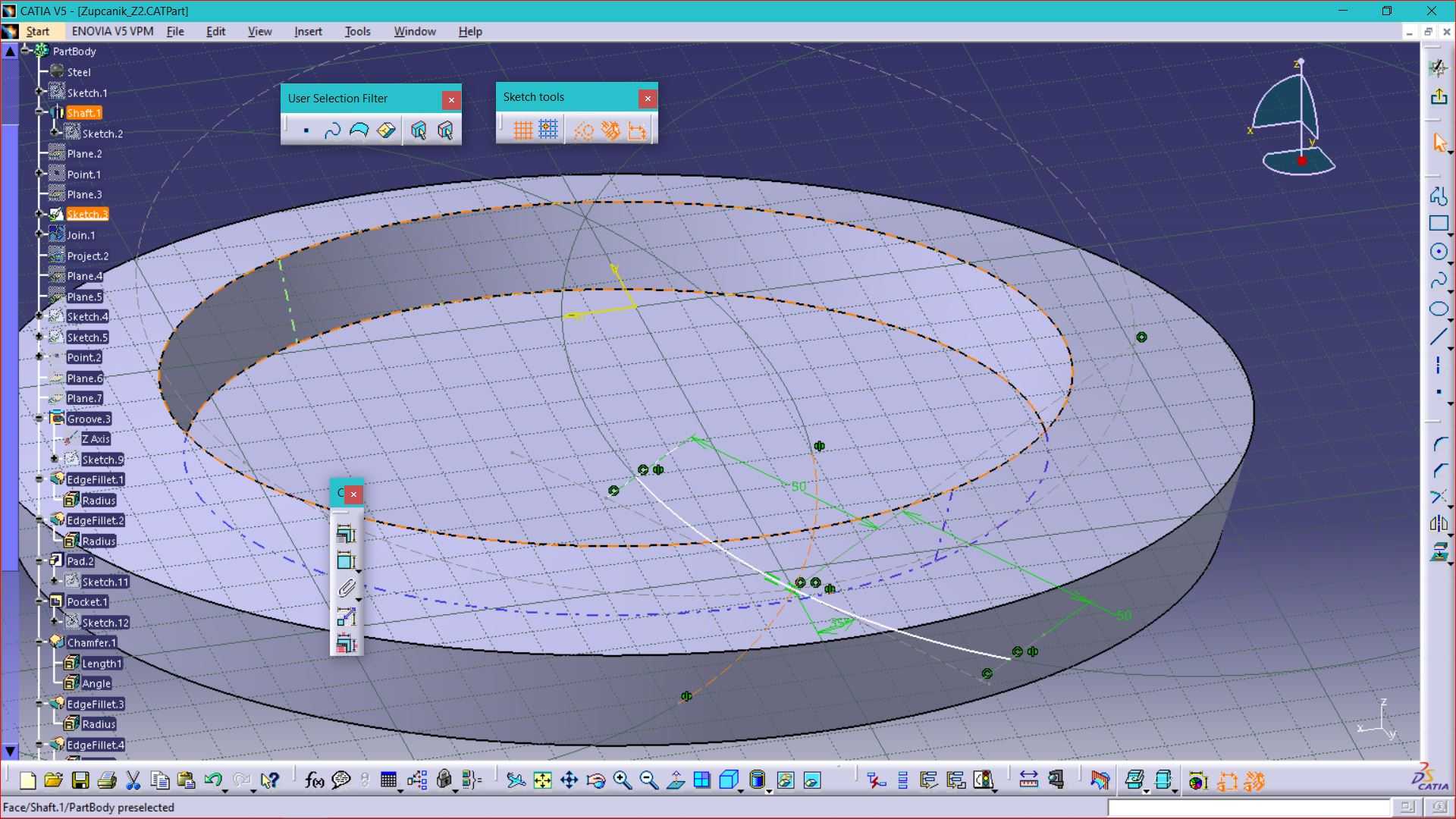This screenshot has height=819, width=1456.
Task: Click the command input field in status bar
Action: 1249,808
